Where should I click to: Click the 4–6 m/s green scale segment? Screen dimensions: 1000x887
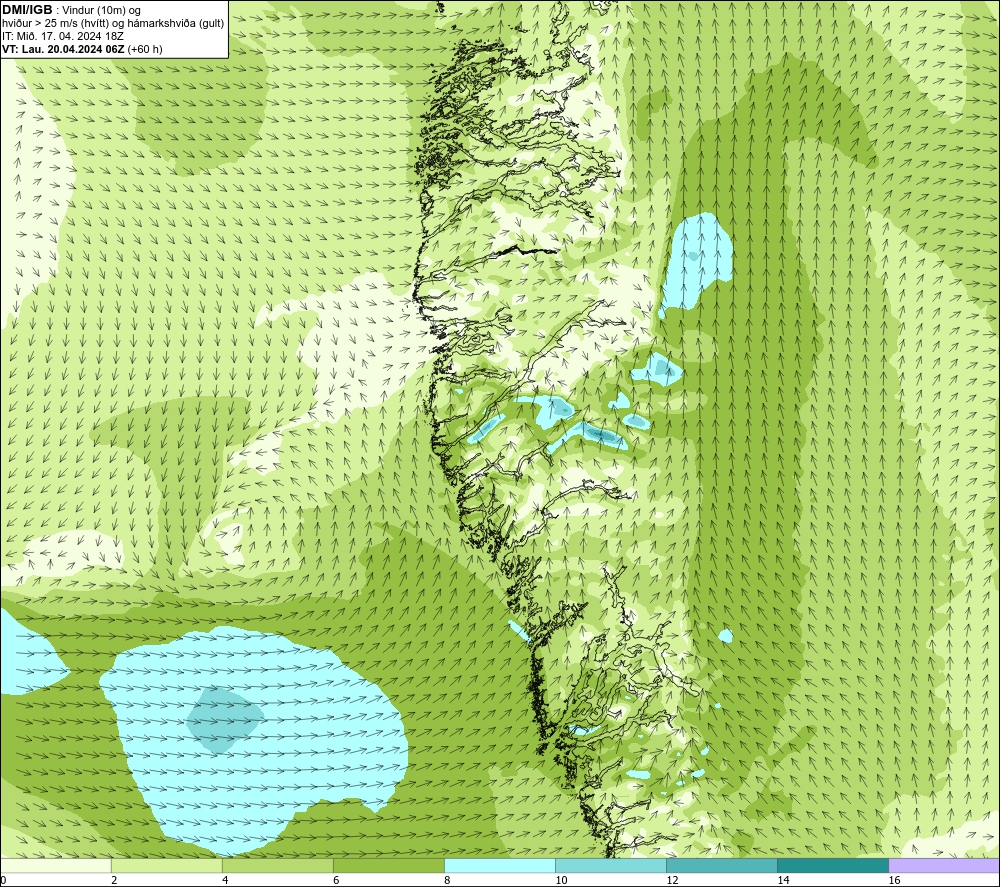coord(277,865)
